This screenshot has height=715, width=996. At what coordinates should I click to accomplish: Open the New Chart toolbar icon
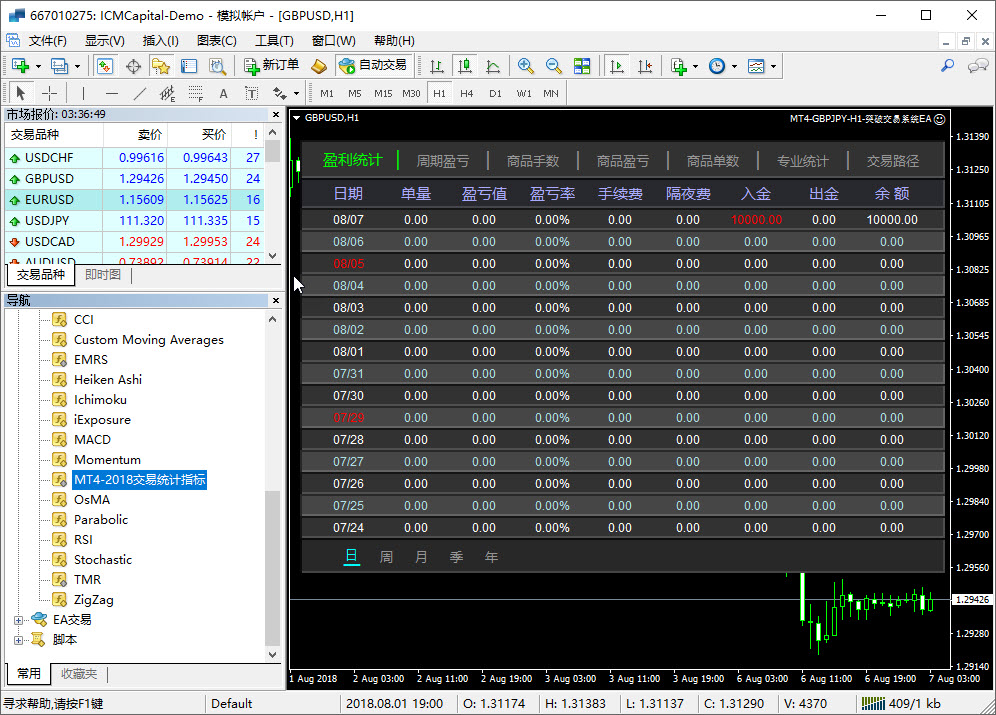point(20,66)
